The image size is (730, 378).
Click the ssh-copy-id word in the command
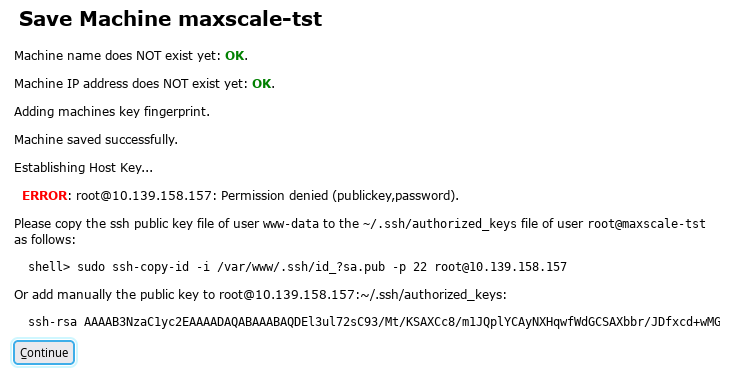tap(150, 267)
